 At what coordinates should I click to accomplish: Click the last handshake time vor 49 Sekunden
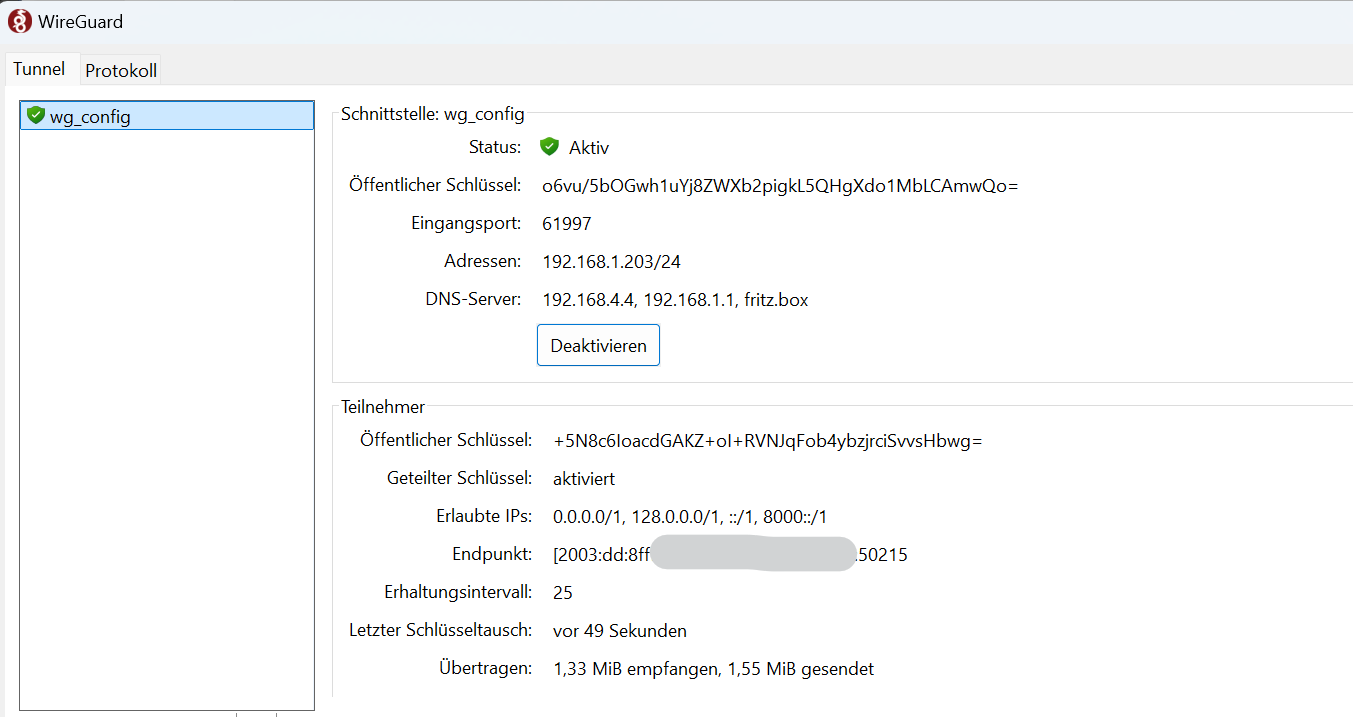pos(620,631)
